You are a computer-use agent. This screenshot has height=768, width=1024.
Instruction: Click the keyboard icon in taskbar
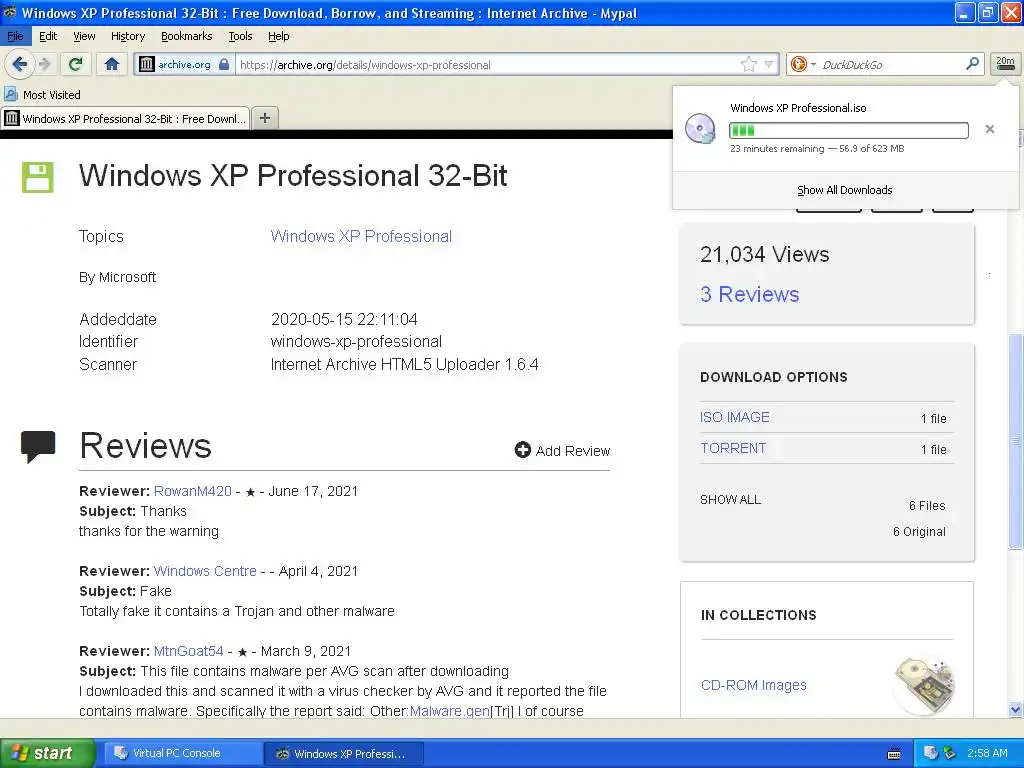coord(894,754)
